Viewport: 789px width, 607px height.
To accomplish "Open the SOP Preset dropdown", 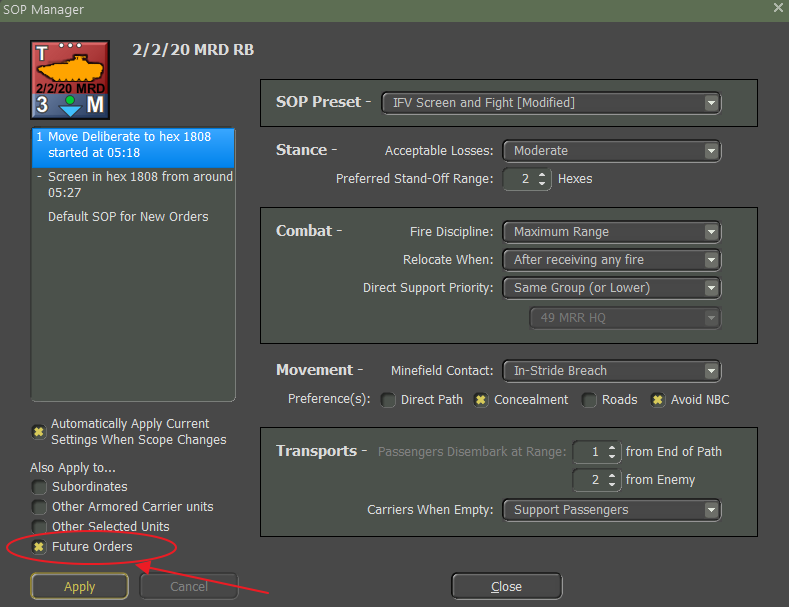I will click(x=551, y=103).
